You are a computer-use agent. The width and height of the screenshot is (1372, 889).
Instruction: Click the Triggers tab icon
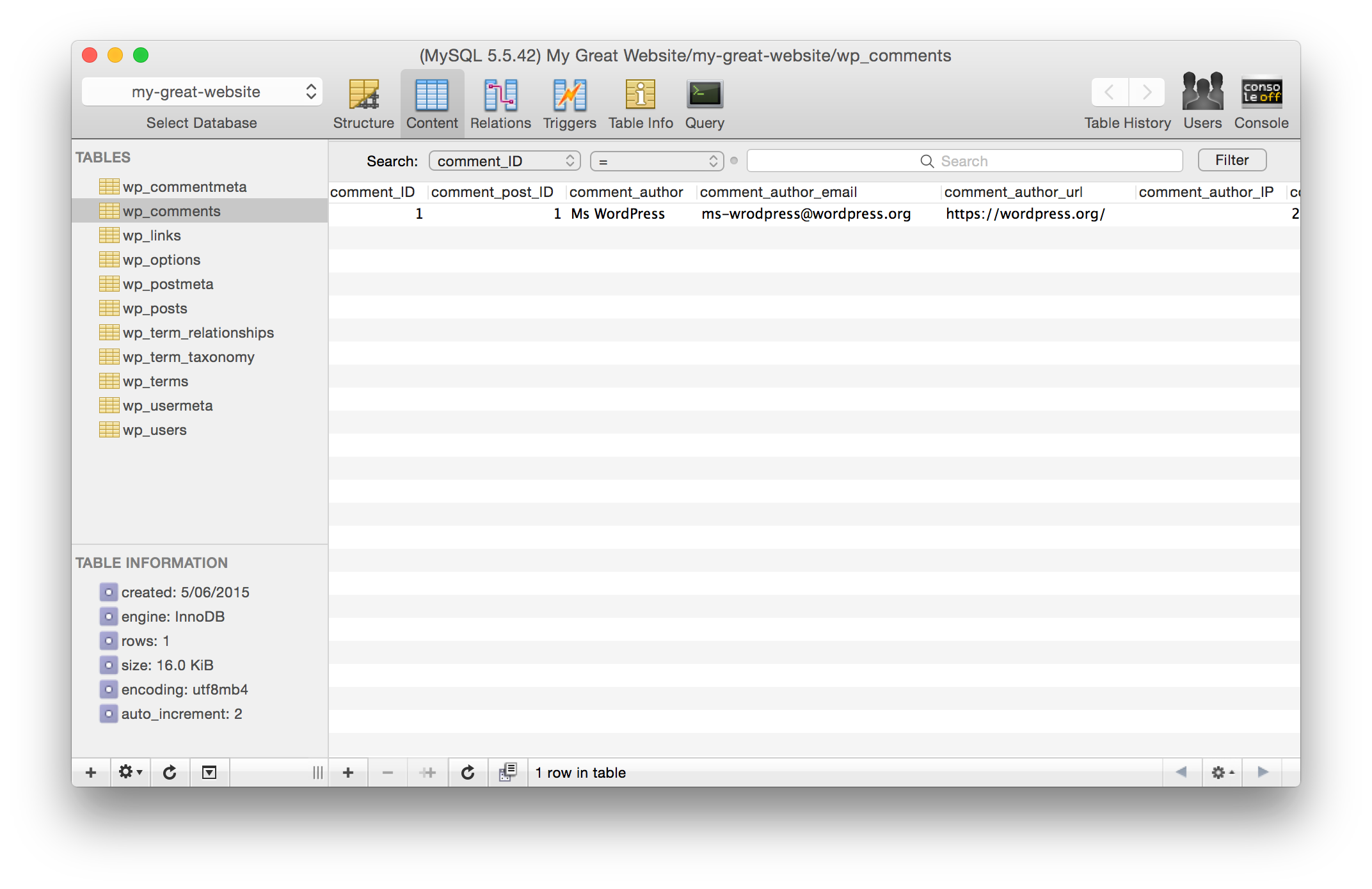tap(568, 97)
